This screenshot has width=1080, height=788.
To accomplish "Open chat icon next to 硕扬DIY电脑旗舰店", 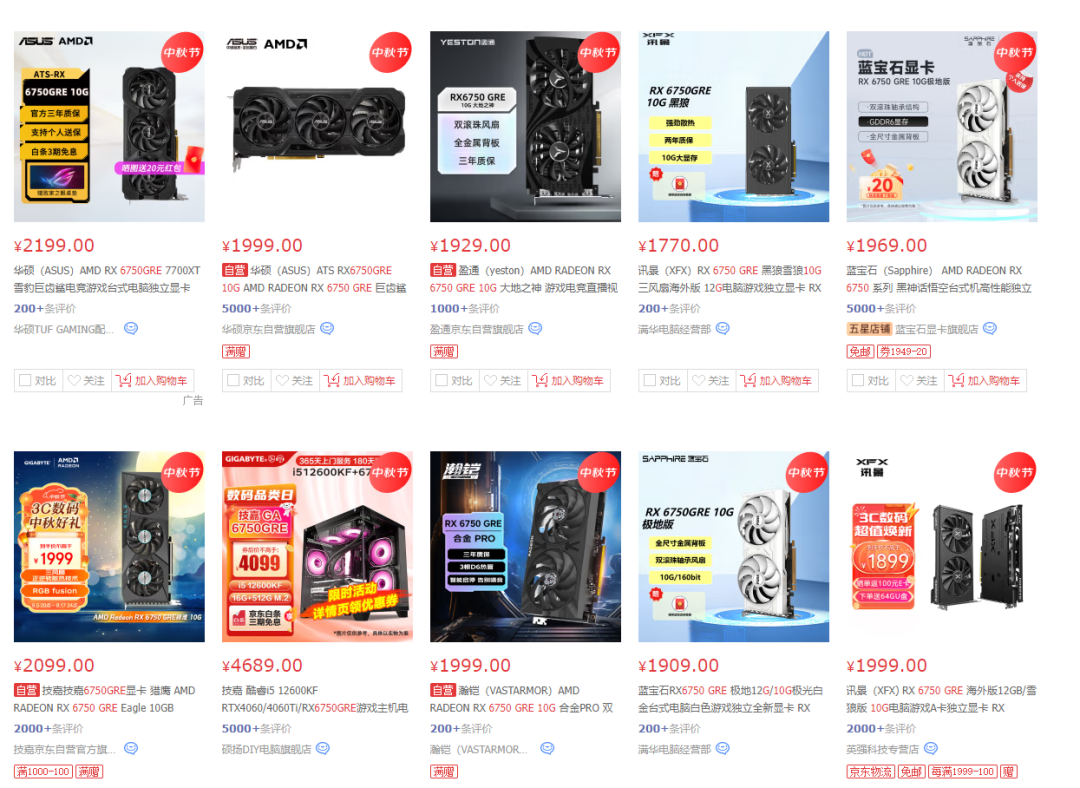I will click(322, 749).
